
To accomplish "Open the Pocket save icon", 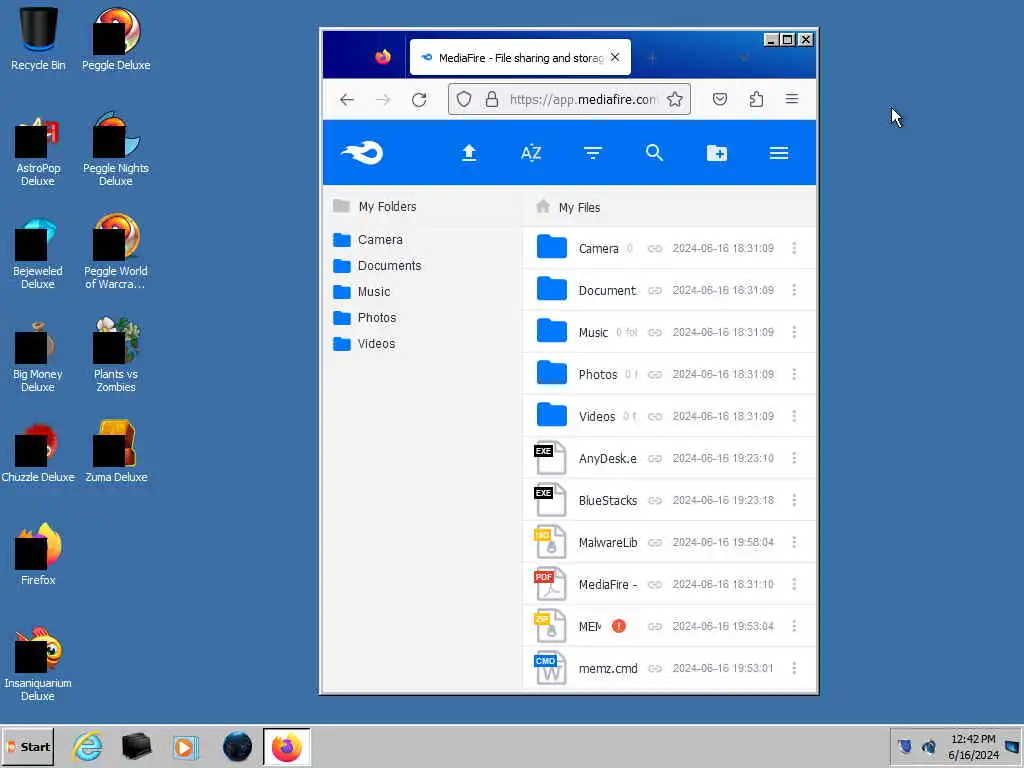I will coord(720,99).
